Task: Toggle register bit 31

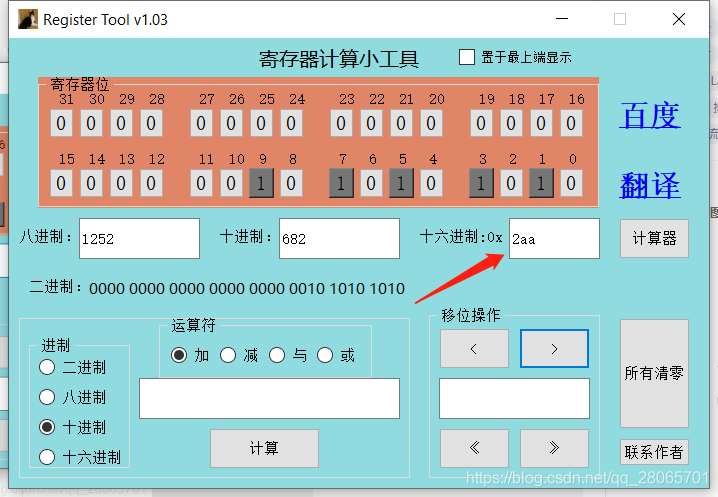Action: click(x=61, y=123)
